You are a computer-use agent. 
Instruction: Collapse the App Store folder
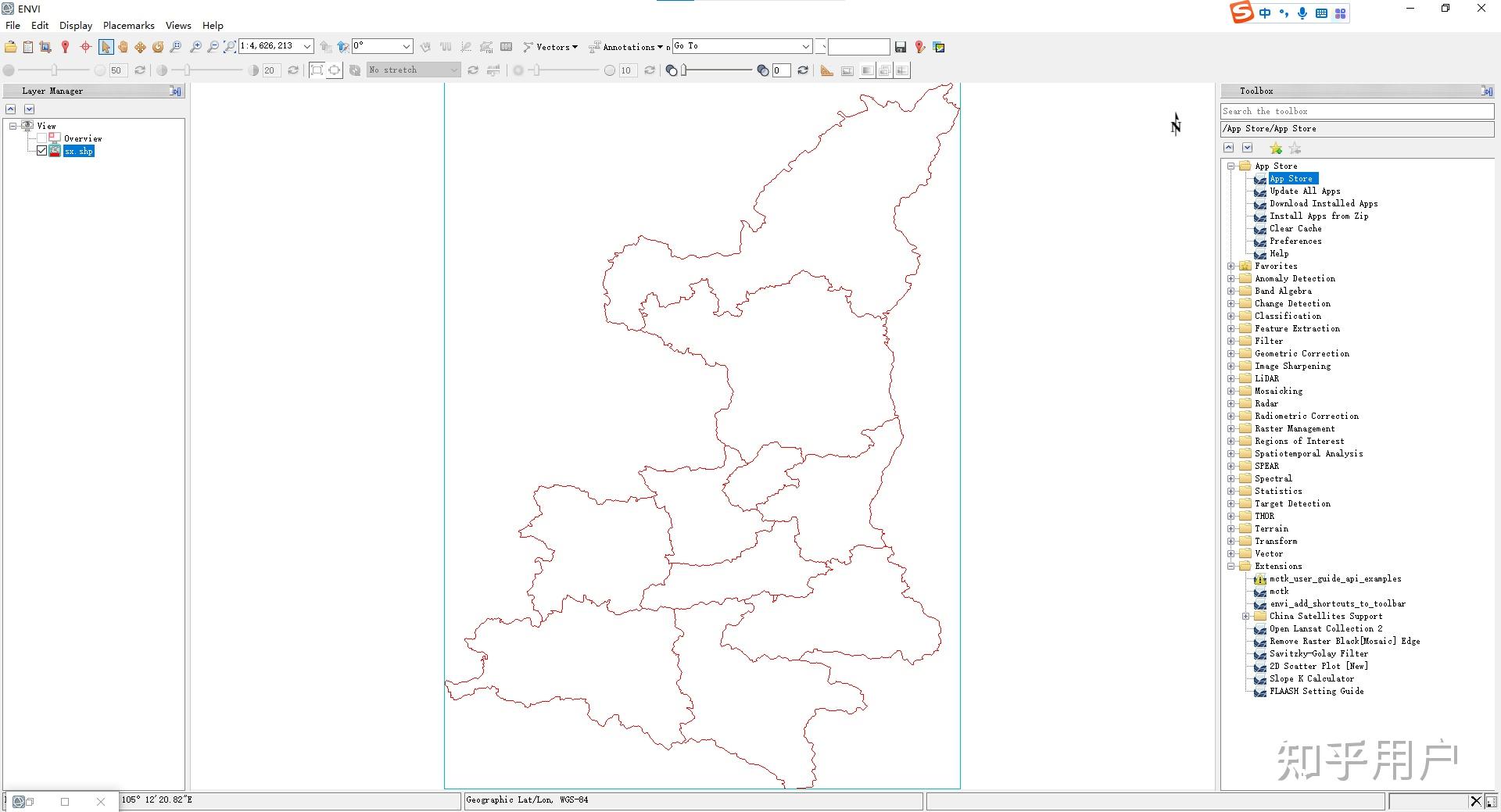tap(1231, 166)
